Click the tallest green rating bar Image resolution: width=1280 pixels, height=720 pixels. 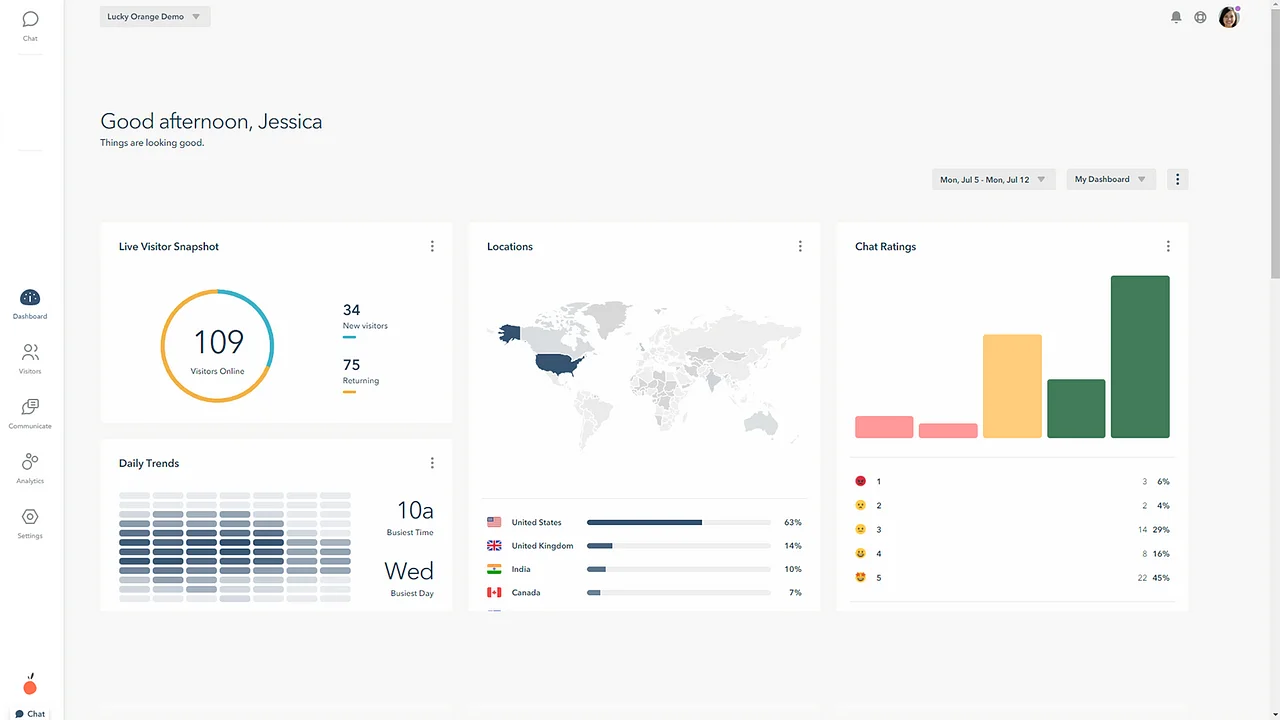coord(1140,356)
